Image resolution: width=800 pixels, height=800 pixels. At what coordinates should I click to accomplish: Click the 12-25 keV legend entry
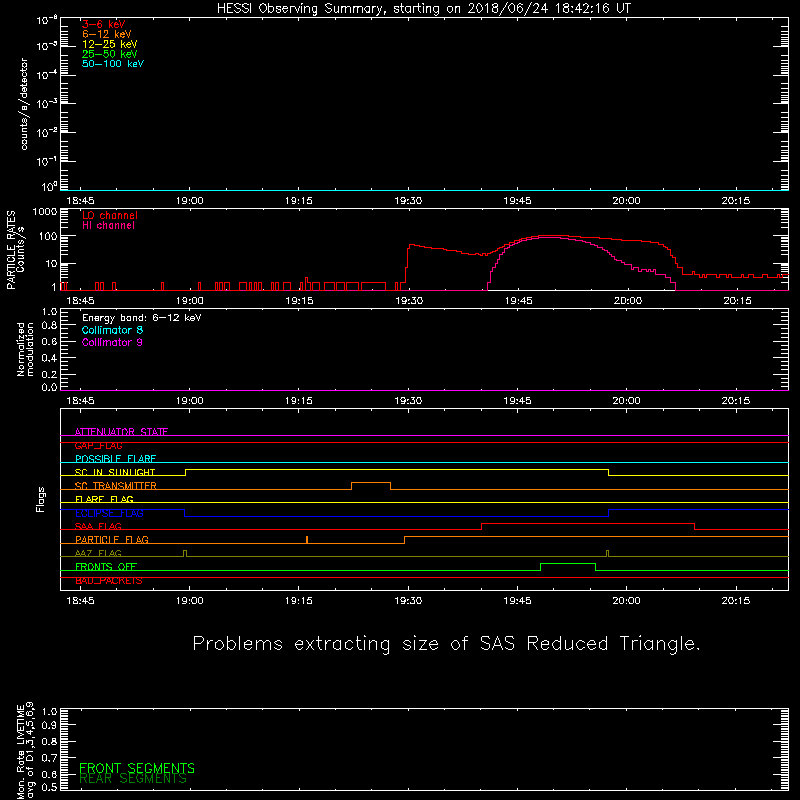click(110, 44)
